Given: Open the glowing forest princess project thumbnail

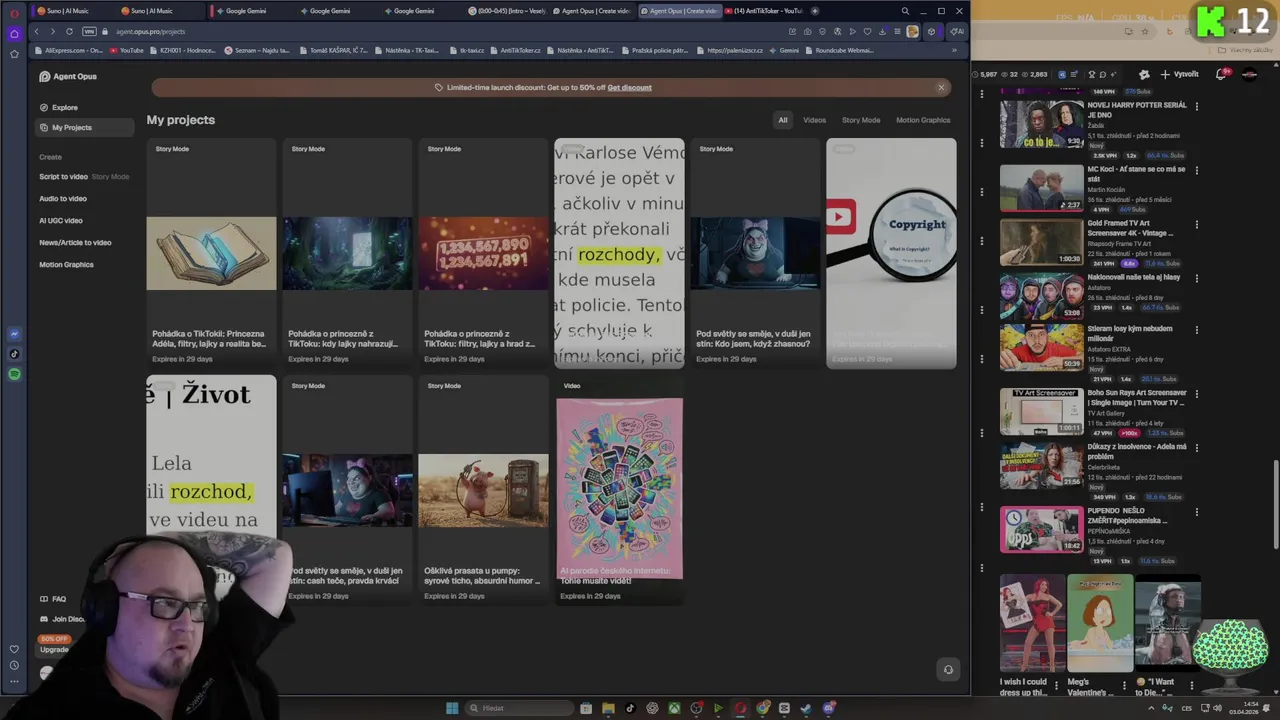Looking at the screenshot, I should (347, 254).
